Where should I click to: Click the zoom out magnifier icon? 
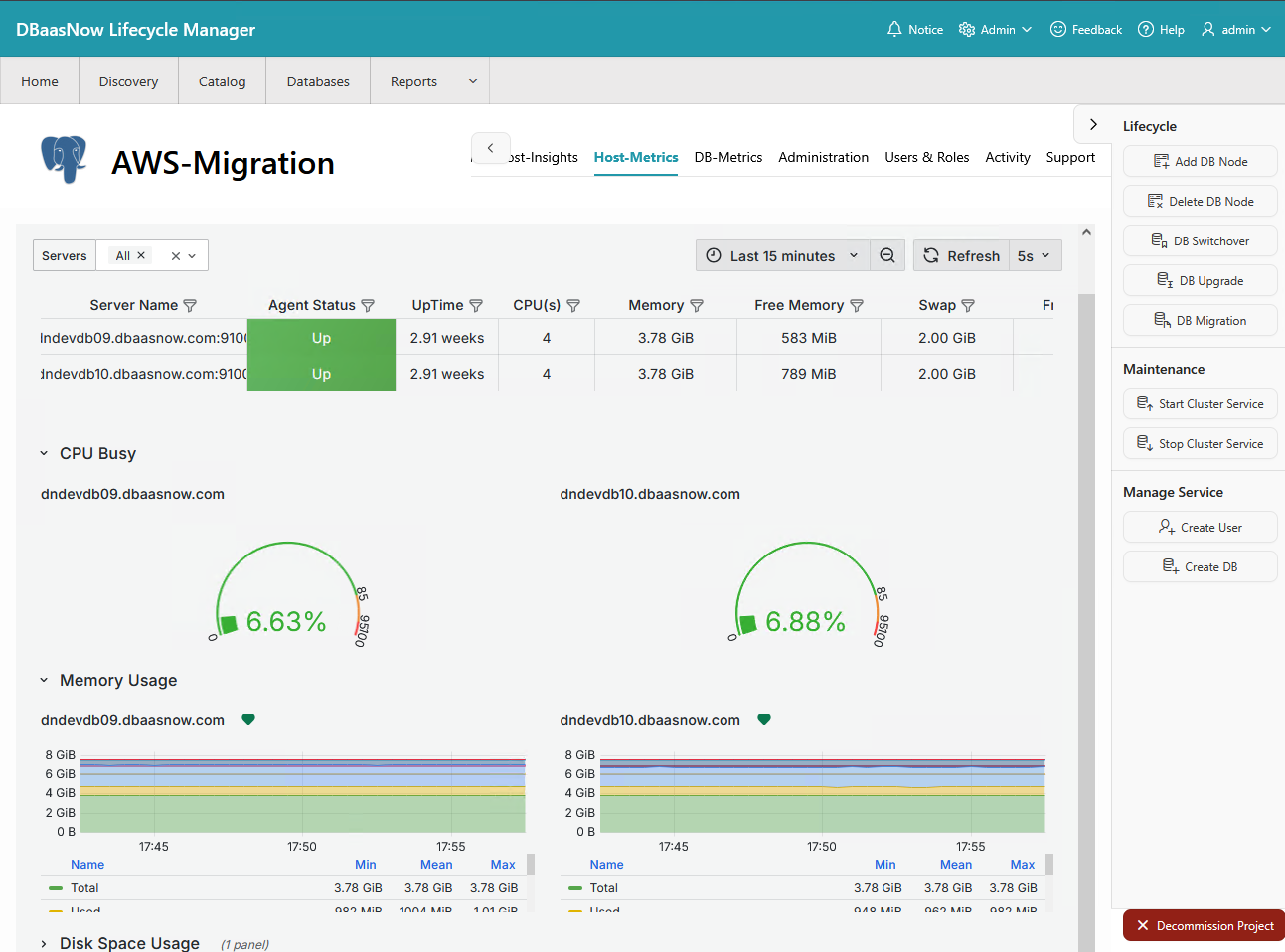click(887, 255)
